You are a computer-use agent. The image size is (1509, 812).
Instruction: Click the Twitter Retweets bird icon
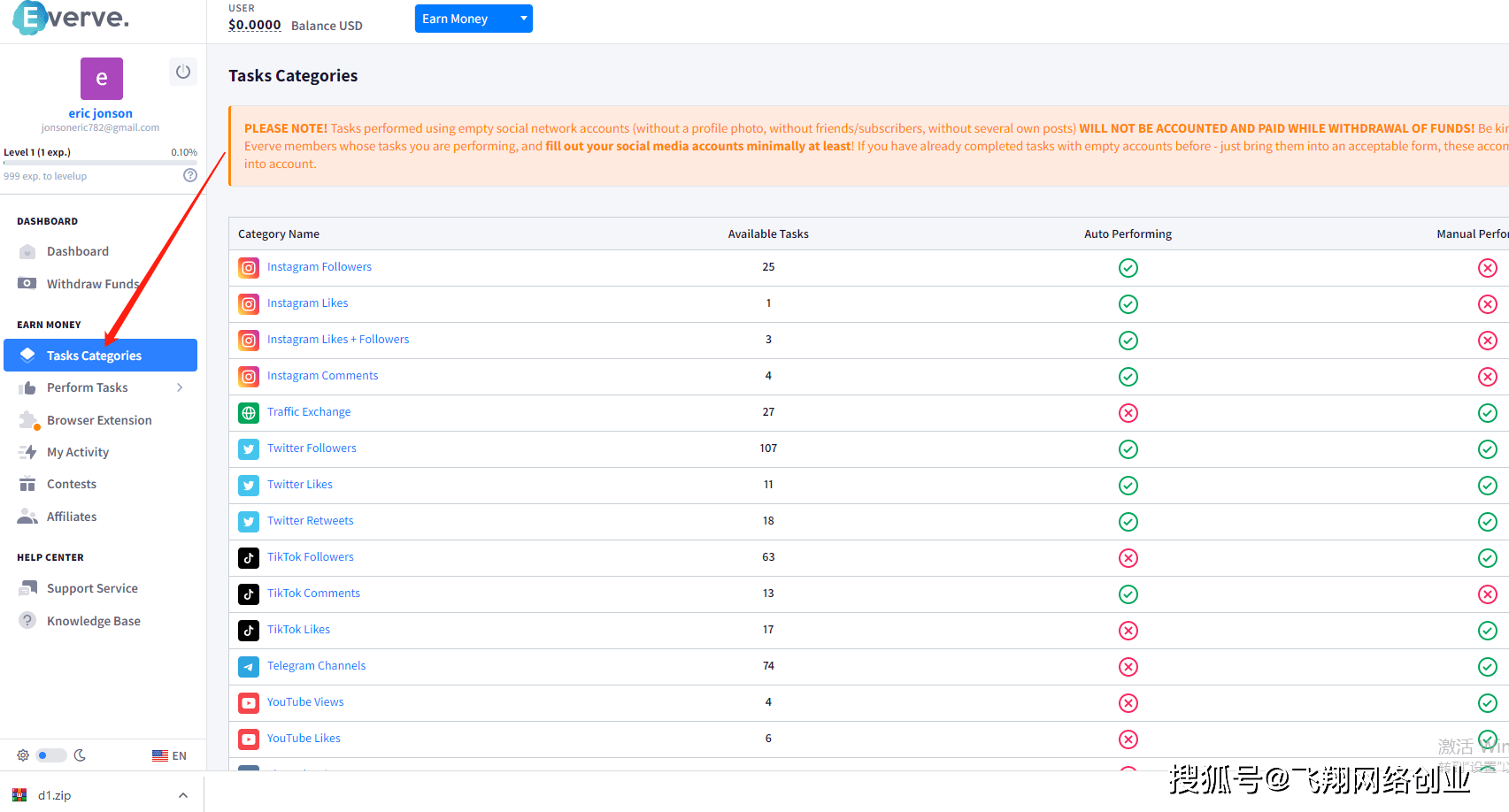click(249, 521)
